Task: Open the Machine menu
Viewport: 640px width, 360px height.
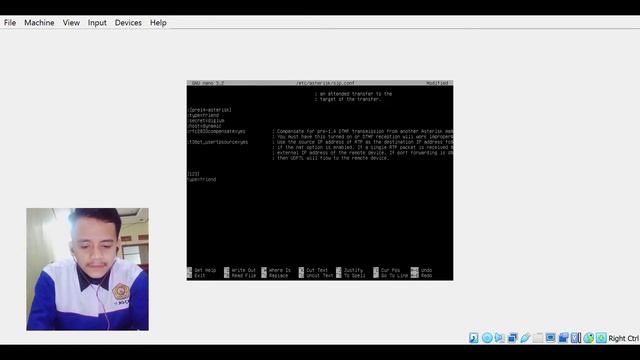Action: click(39, 23)
